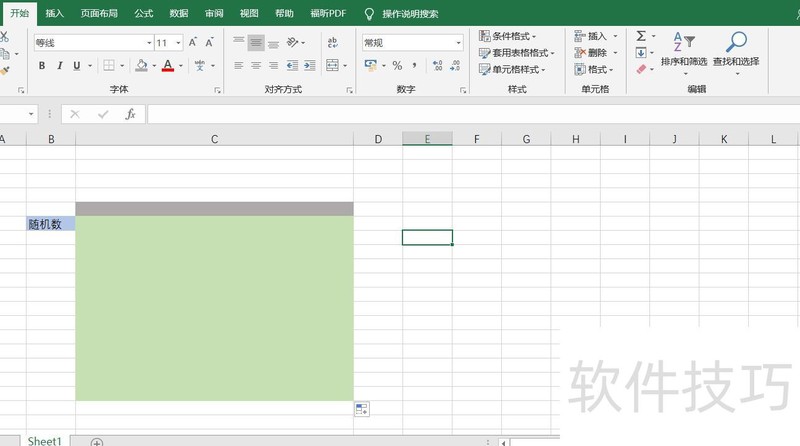Viewport: 800px width, 446px height.
Task: Align text to bottom
Action: 273,43
